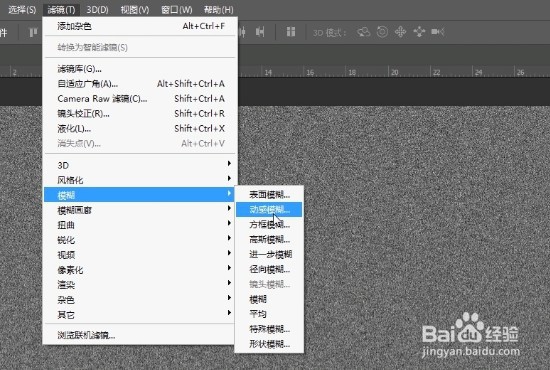
Task: Apply last filter 添加杂色
Action: [x=140, y=26]
